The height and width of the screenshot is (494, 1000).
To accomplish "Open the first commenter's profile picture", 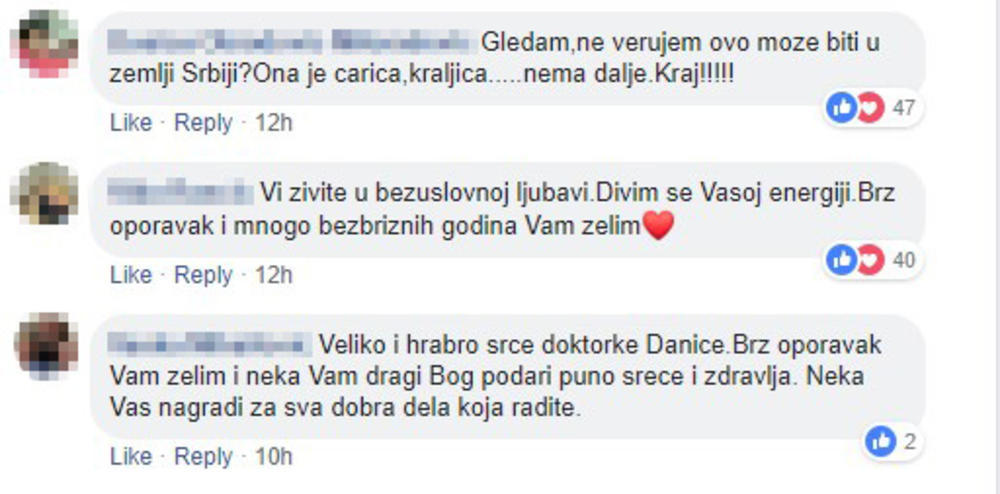I will click(46, 45).
